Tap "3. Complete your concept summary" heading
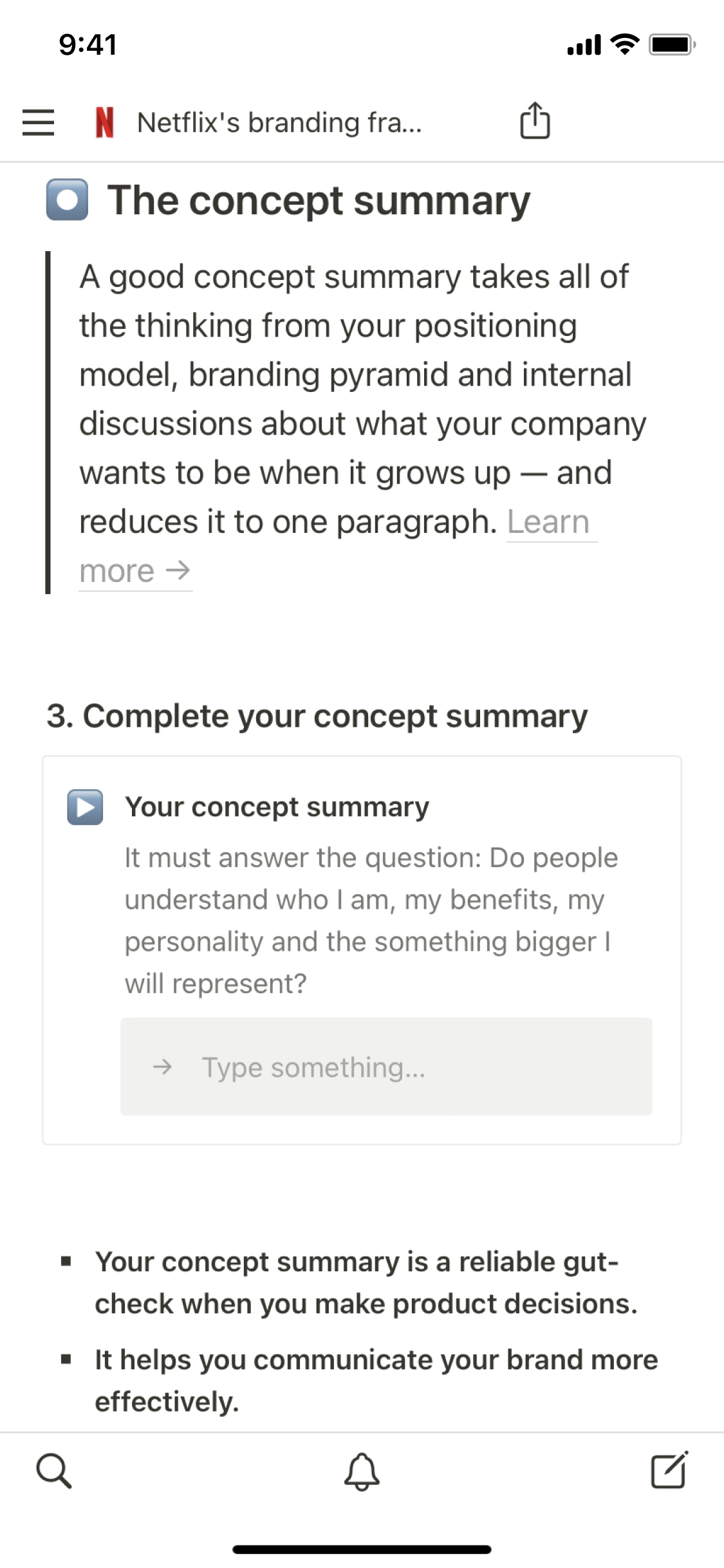This screenshot has width=724, height=1568. click(317, 716)
